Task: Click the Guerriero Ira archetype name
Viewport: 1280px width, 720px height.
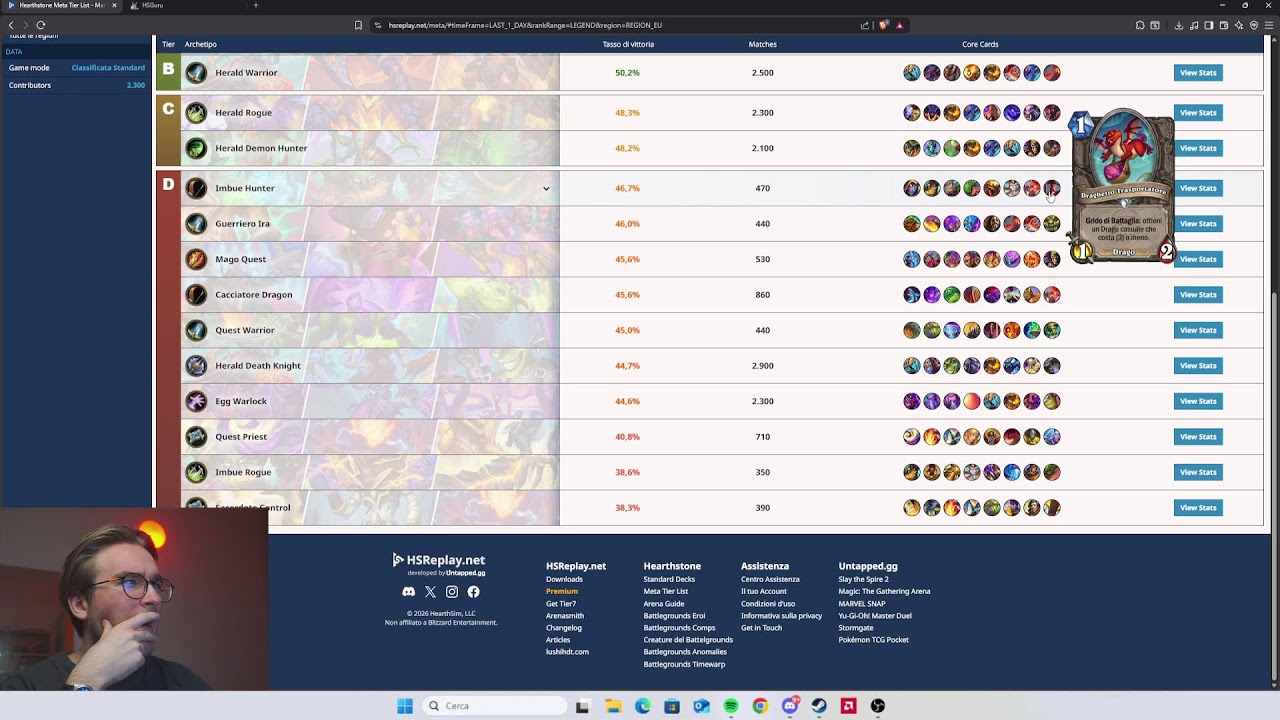Action: 242,224
